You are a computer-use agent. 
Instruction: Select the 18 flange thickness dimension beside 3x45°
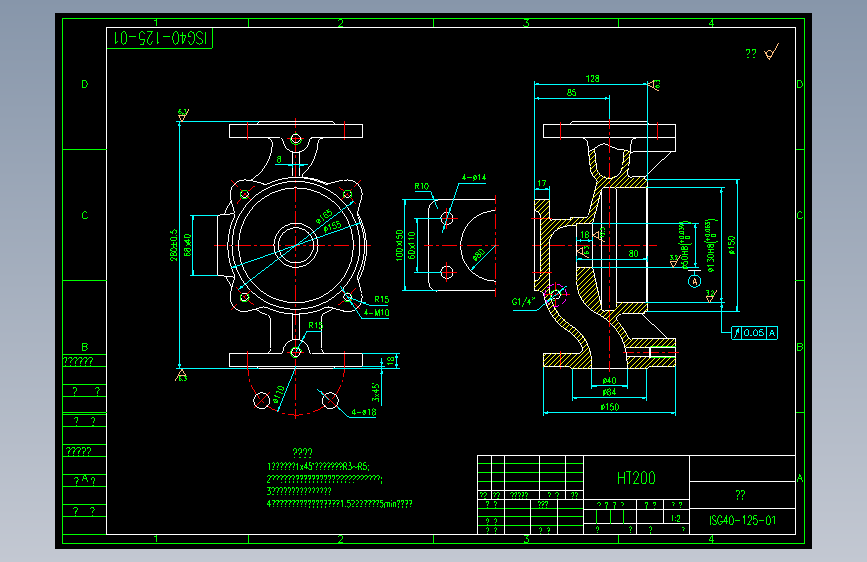coord(390,361)
